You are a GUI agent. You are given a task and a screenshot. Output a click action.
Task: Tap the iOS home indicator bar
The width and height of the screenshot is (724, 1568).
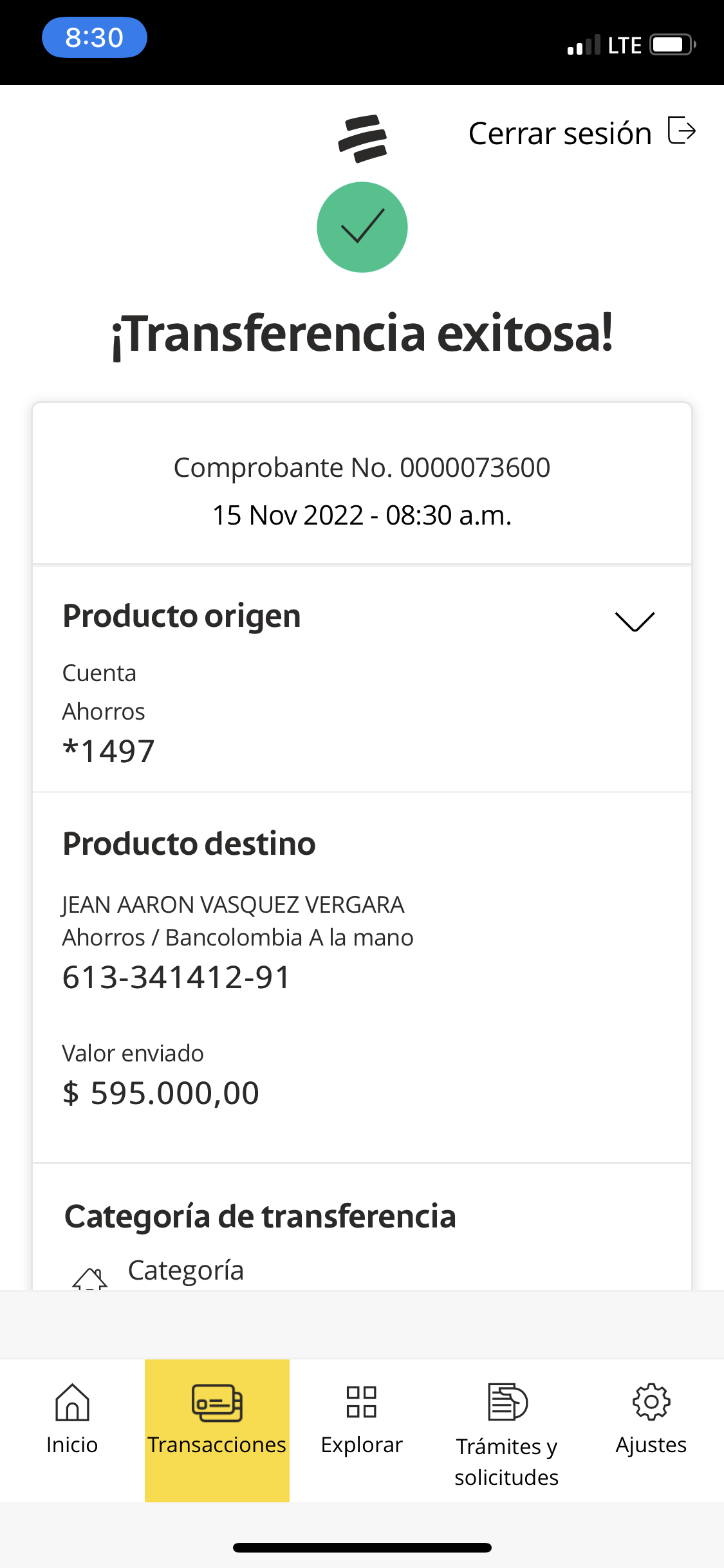point(362,1547)
